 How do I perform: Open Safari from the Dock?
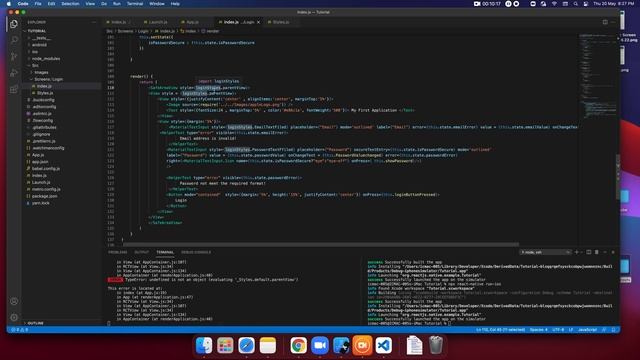(x=246, y=345)
